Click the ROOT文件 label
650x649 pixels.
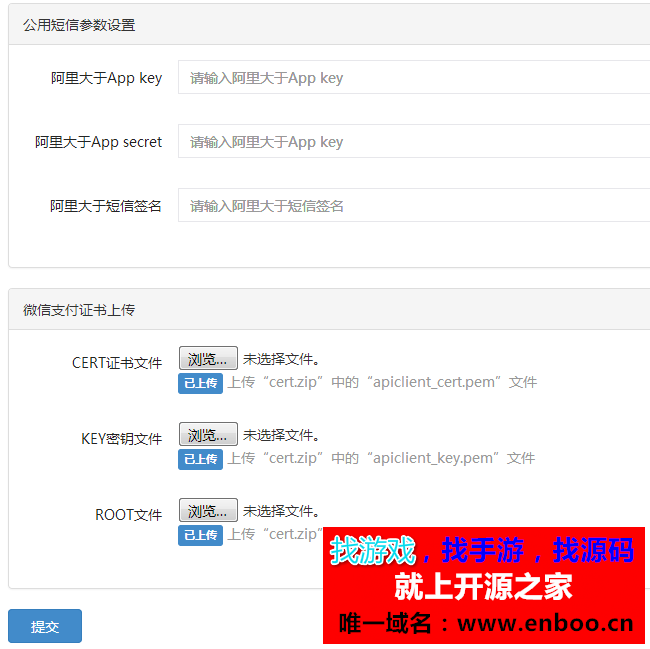coord(129,515)
